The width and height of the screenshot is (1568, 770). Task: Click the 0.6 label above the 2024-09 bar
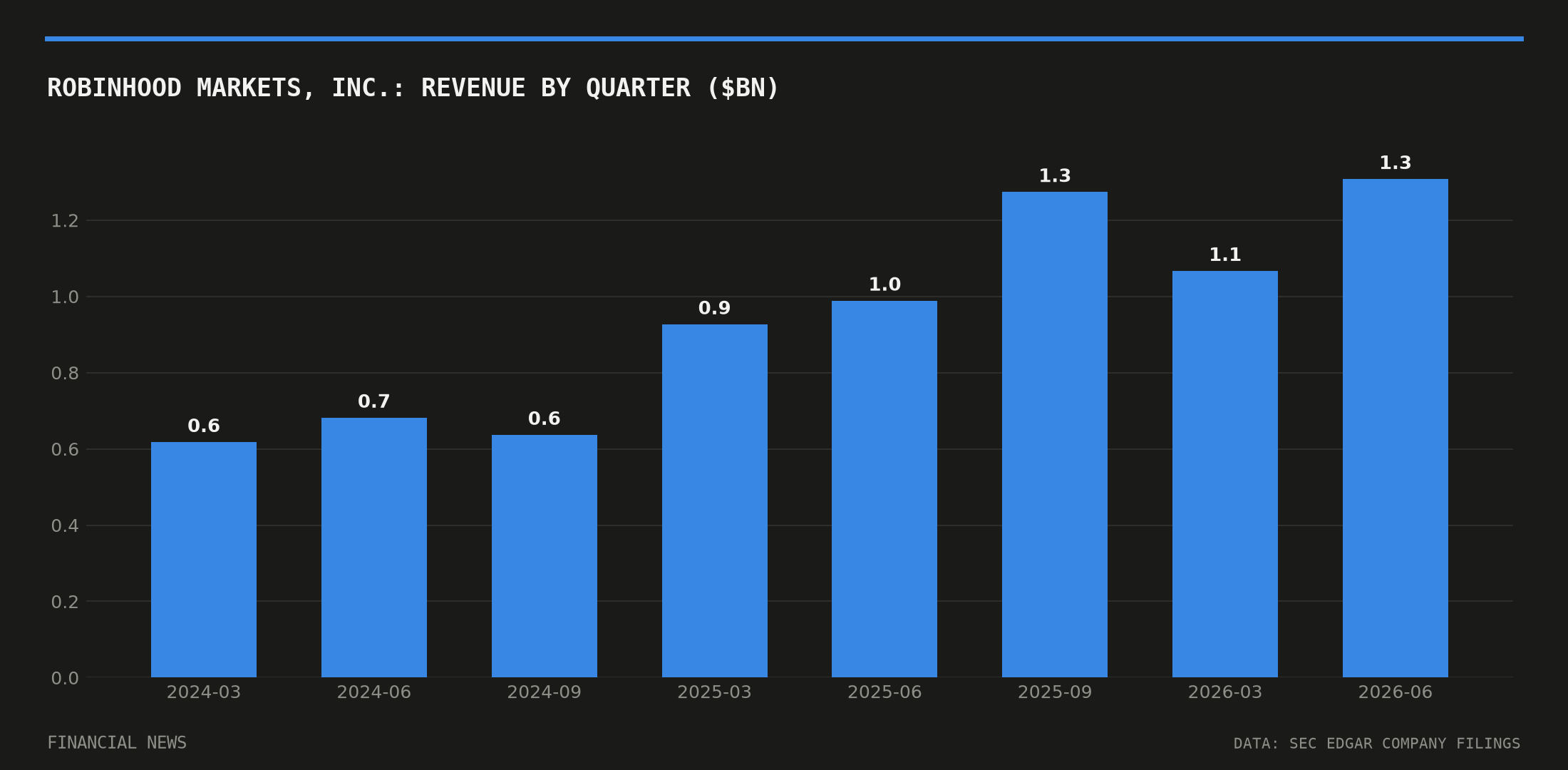coord(545,419)
